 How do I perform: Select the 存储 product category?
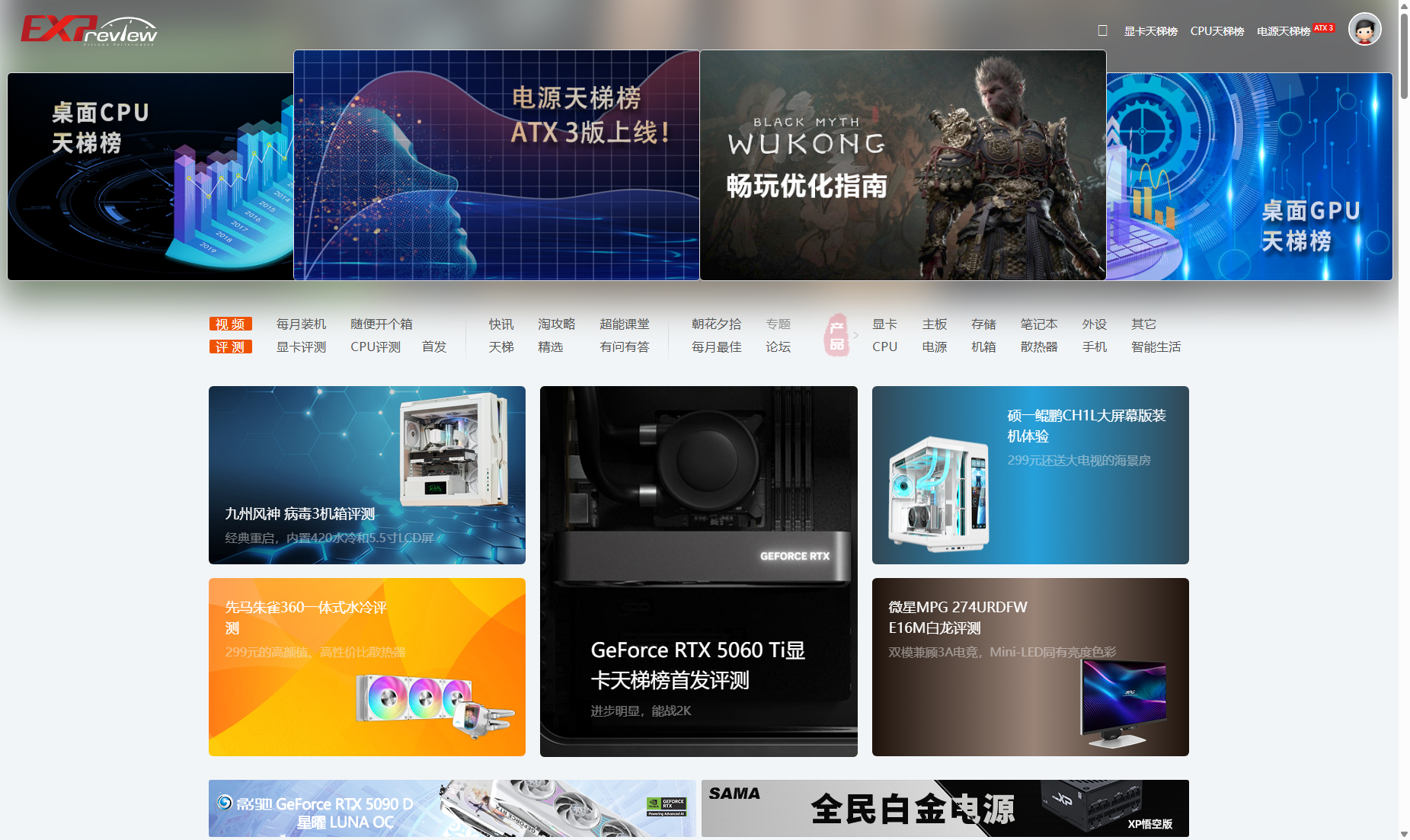tap(984, 324)
